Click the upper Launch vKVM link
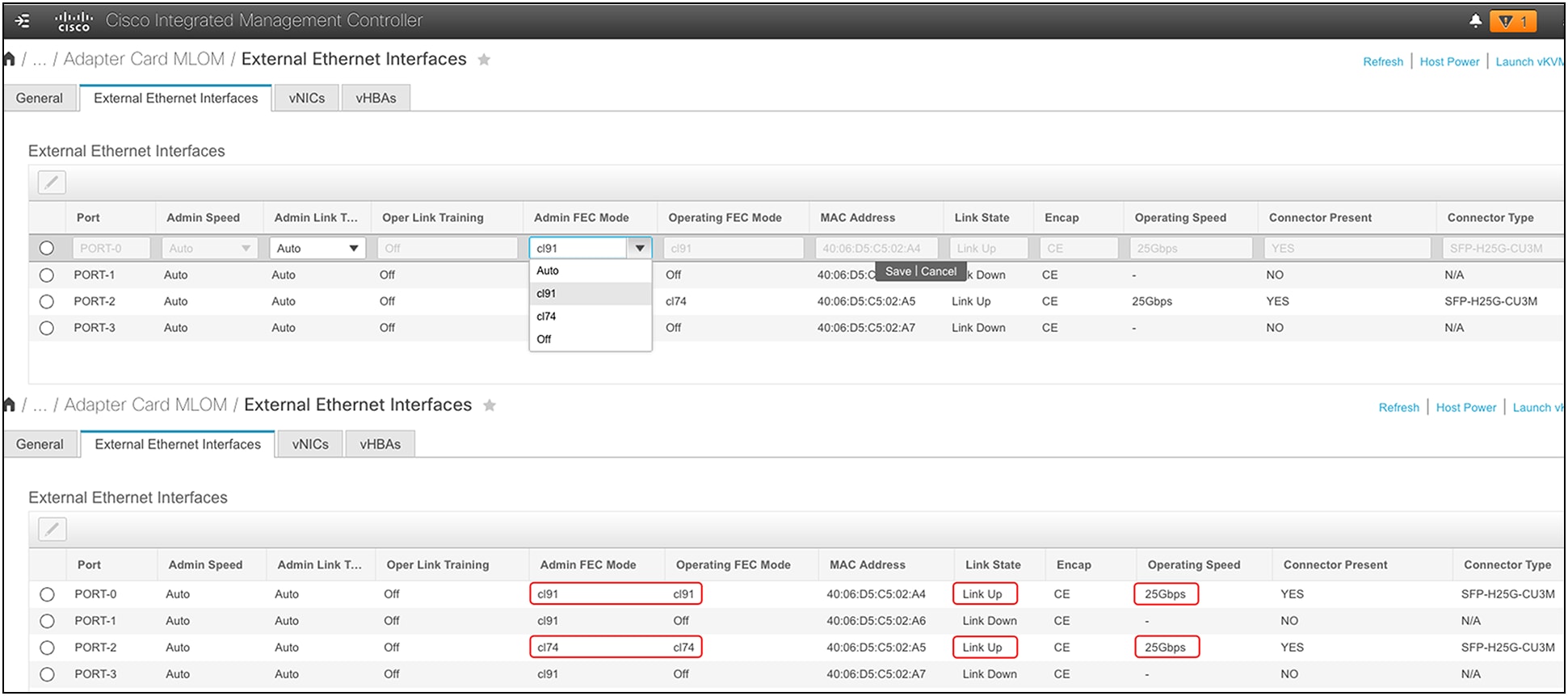1568x696 pixels. tap(1529, 62)
